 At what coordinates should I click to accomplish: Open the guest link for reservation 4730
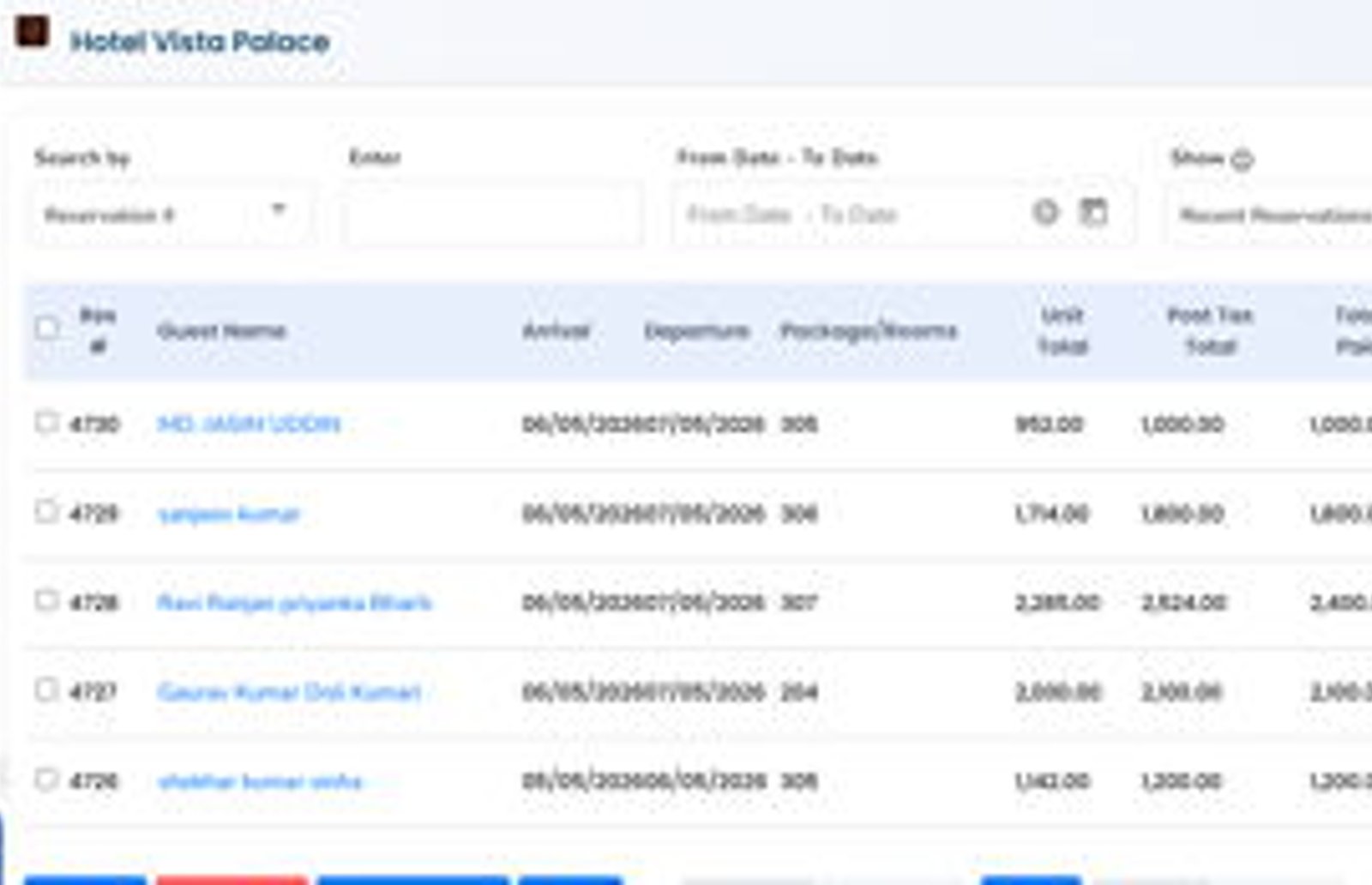(250, 424)
